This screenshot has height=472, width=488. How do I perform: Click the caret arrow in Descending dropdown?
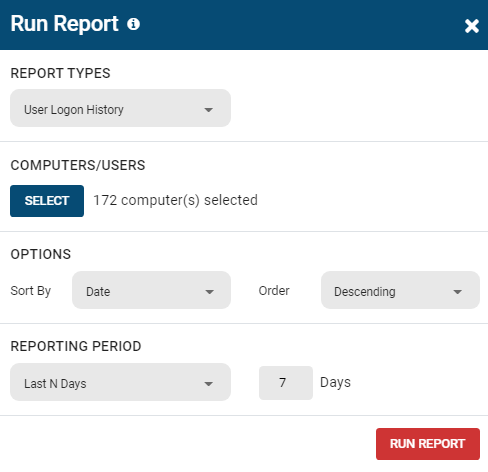(458, 292)
